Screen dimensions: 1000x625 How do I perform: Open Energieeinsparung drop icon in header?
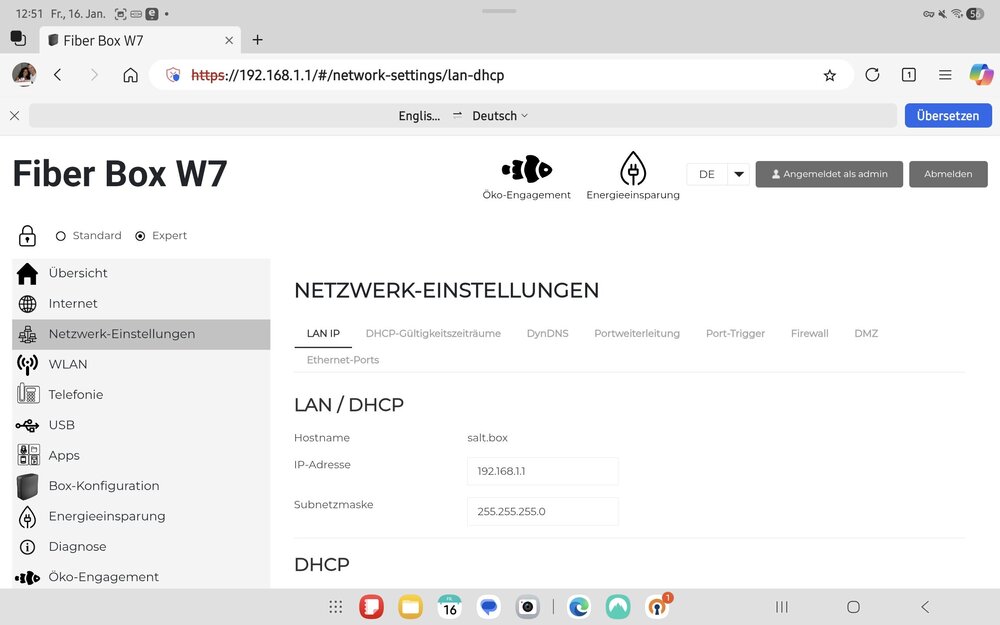coord(633,168)
